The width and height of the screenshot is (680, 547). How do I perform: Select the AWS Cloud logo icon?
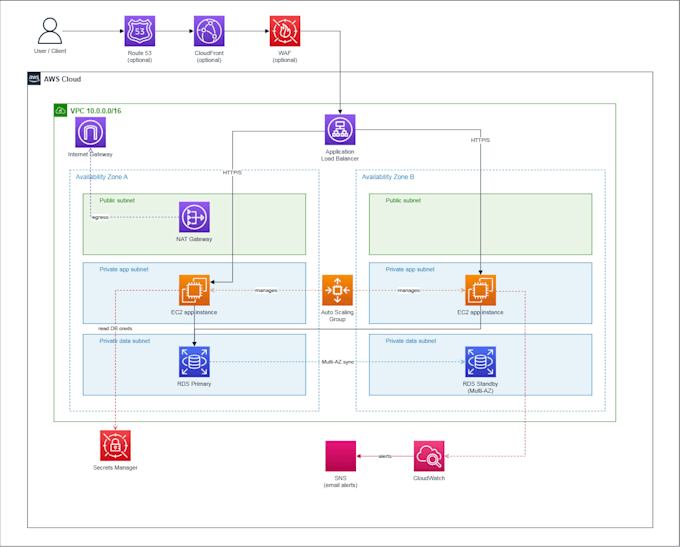[34, 79]
